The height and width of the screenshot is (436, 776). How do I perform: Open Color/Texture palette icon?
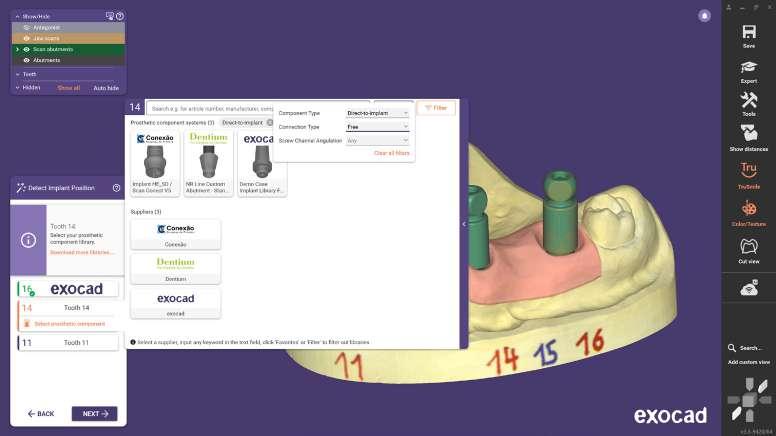749,208
